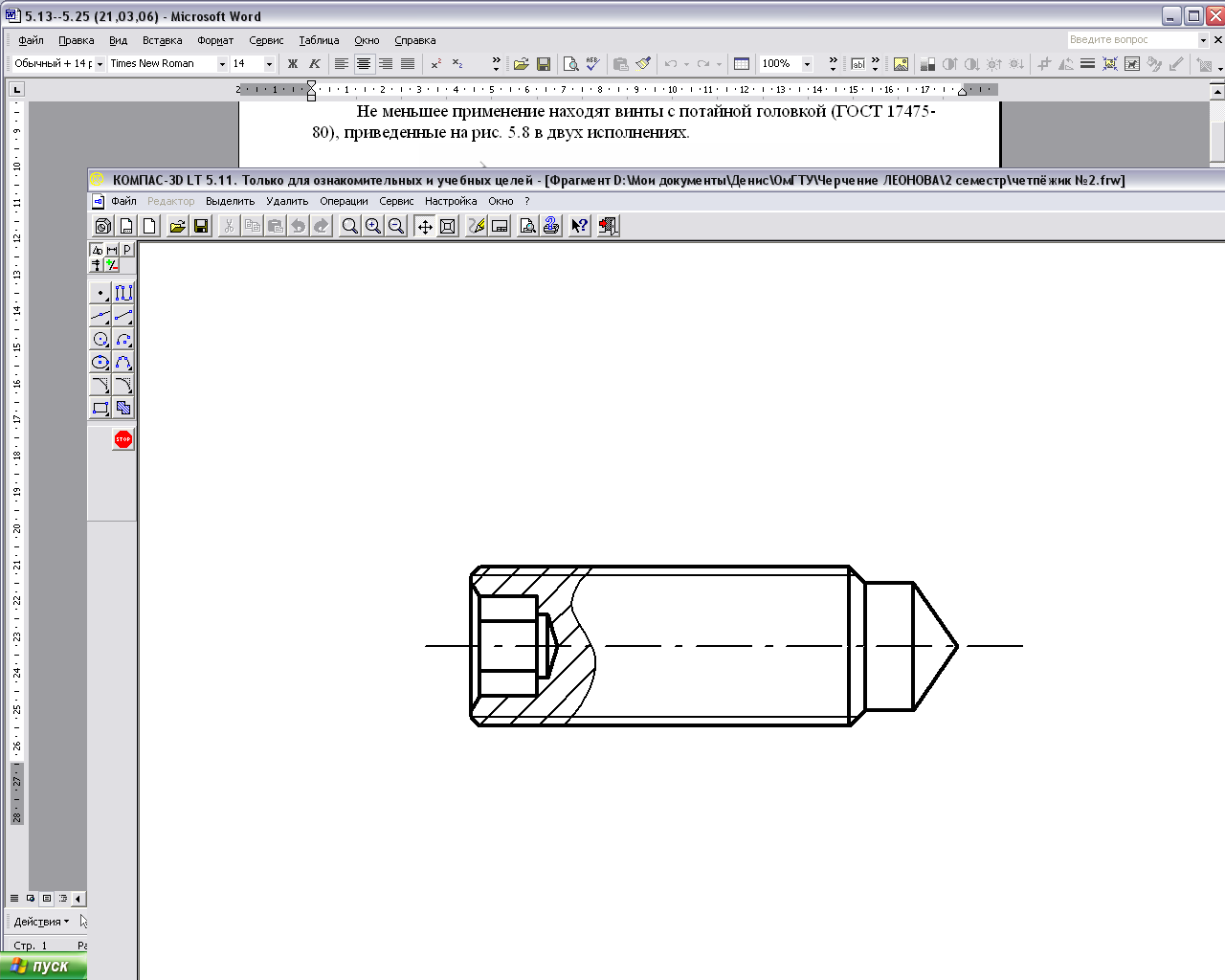The width and height of the screenshot is (1225, 980).
Task: Click Word's insert picture button
Action: 901,64
